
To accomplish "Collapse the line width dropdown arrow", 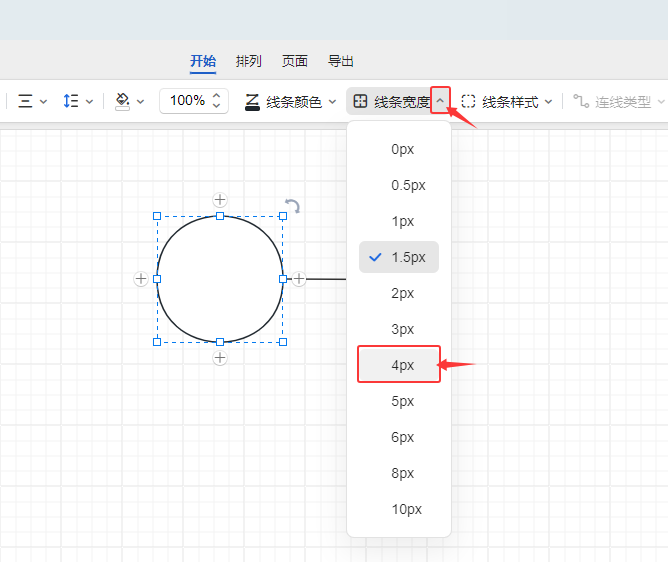I will click(x=440, y=101).
